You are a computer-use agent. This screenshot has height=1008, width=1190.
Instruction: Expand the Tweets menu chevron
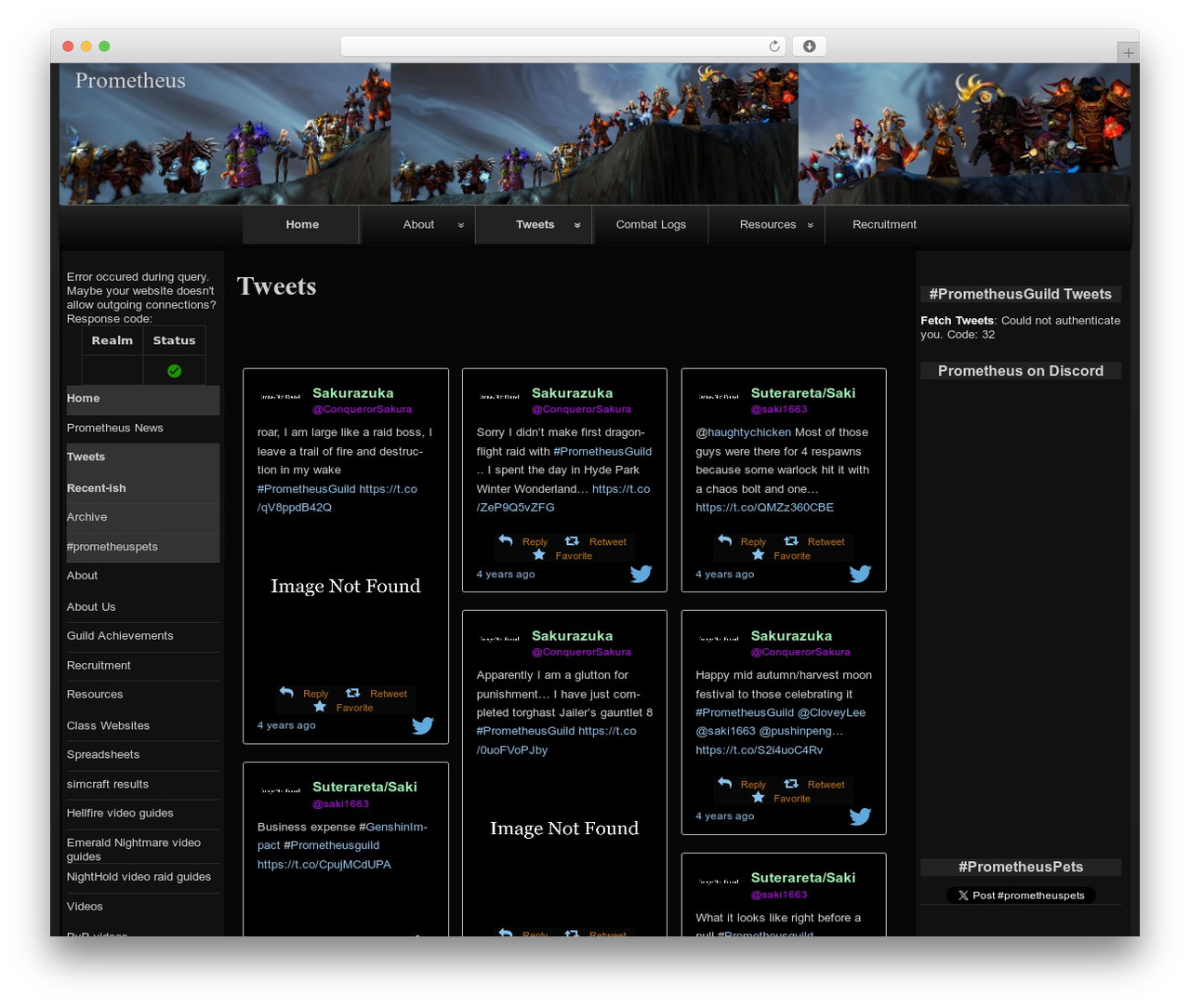point(577,225)
